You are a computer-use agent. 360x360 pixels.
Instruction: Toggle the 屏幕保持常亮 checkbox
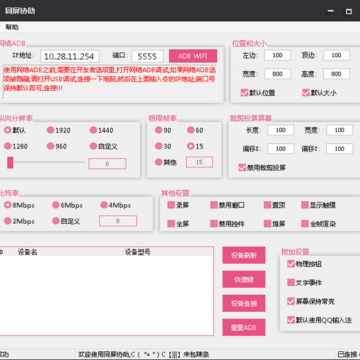(x=291, y=301)
